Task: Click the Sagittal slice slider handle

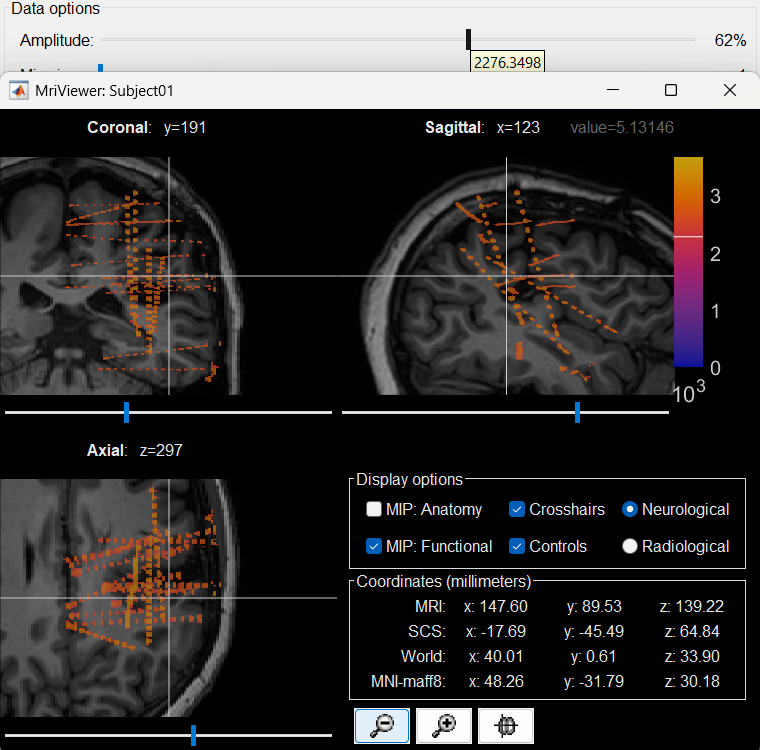Action: (x=577, y=411)
